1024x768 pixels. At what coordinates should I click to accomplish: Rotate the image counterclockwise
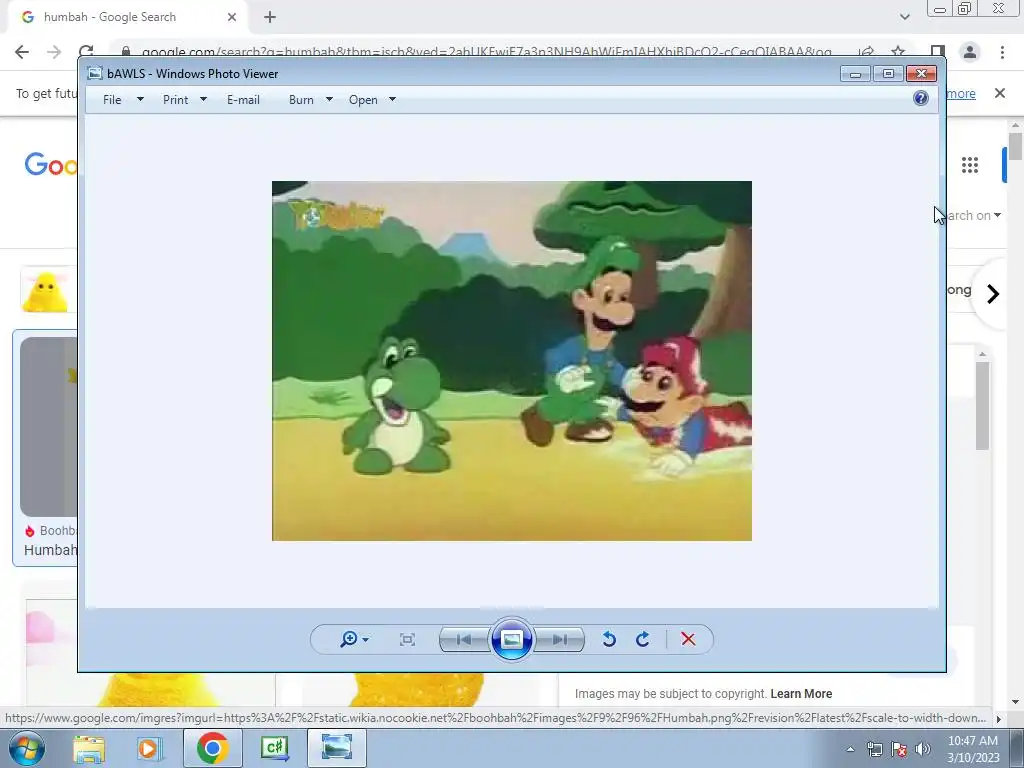[609, 639]
